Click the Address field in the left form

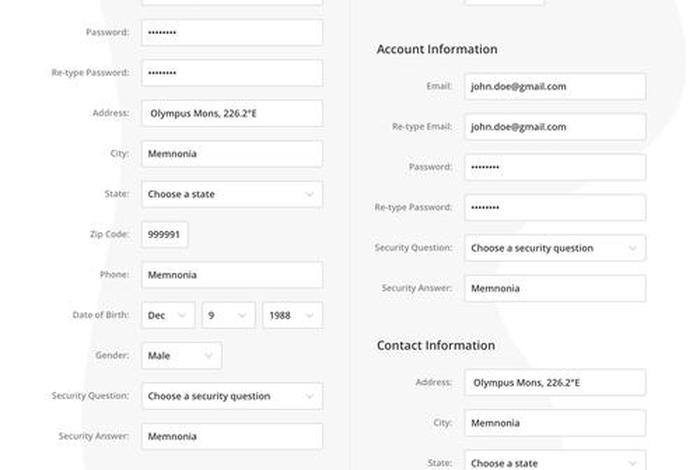(232, 113)
